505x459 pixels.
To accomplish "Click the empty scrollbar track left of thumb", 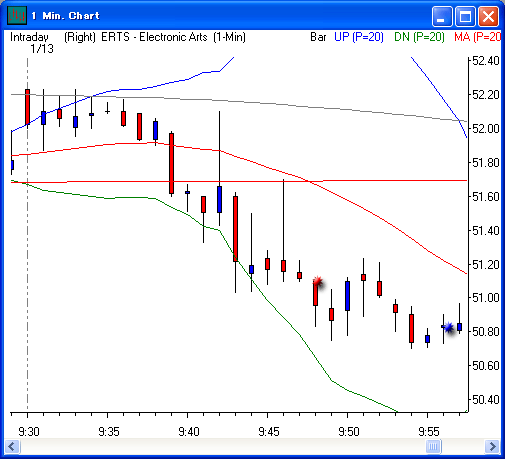I will (x=223, y=446).
